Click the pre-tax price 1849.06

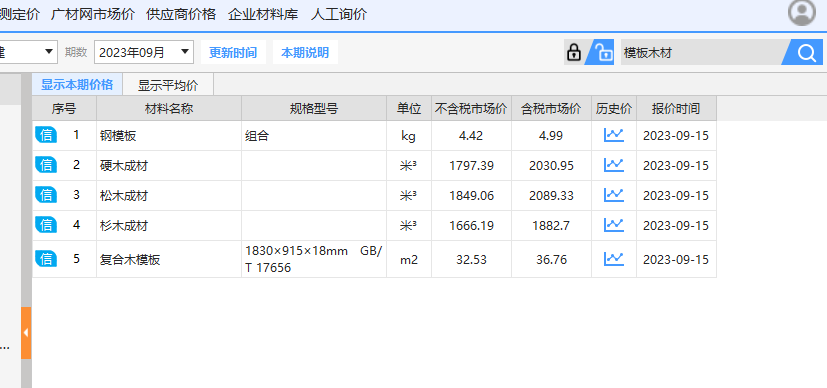click(472, 196)
